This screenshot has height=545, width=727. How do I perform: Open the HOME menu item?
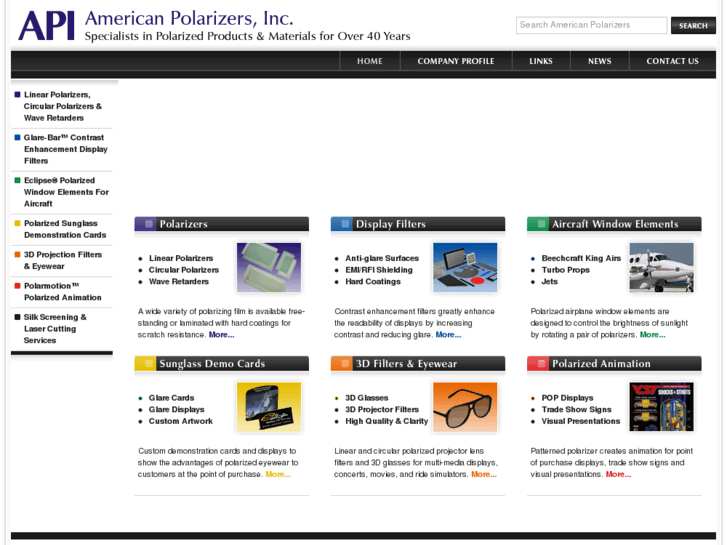(x=370, y=61)
